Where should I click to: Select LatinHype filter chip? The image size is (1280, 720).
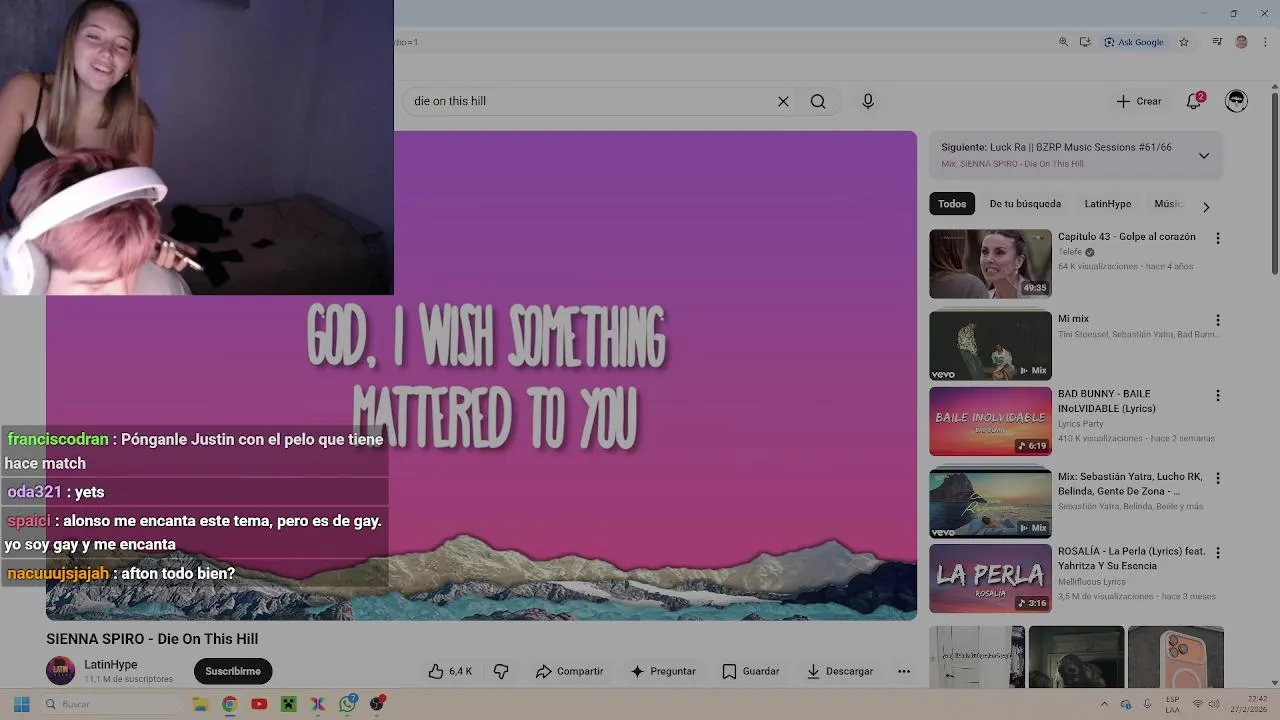tap(1108, 204)
